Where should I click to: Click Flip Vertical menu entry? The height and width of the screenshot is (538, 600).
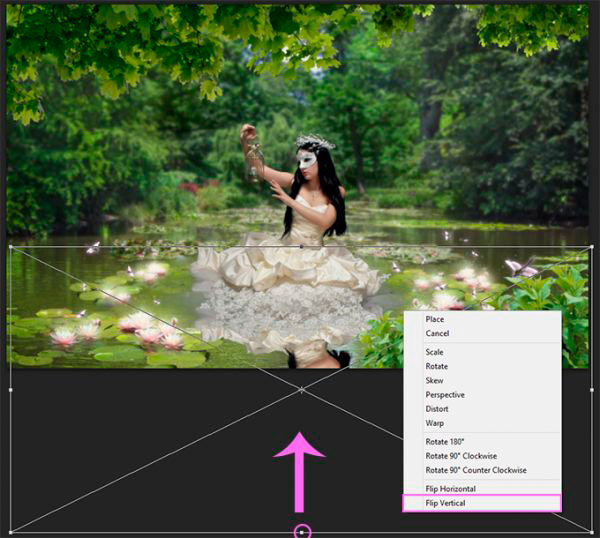click(x=482, y=503)
